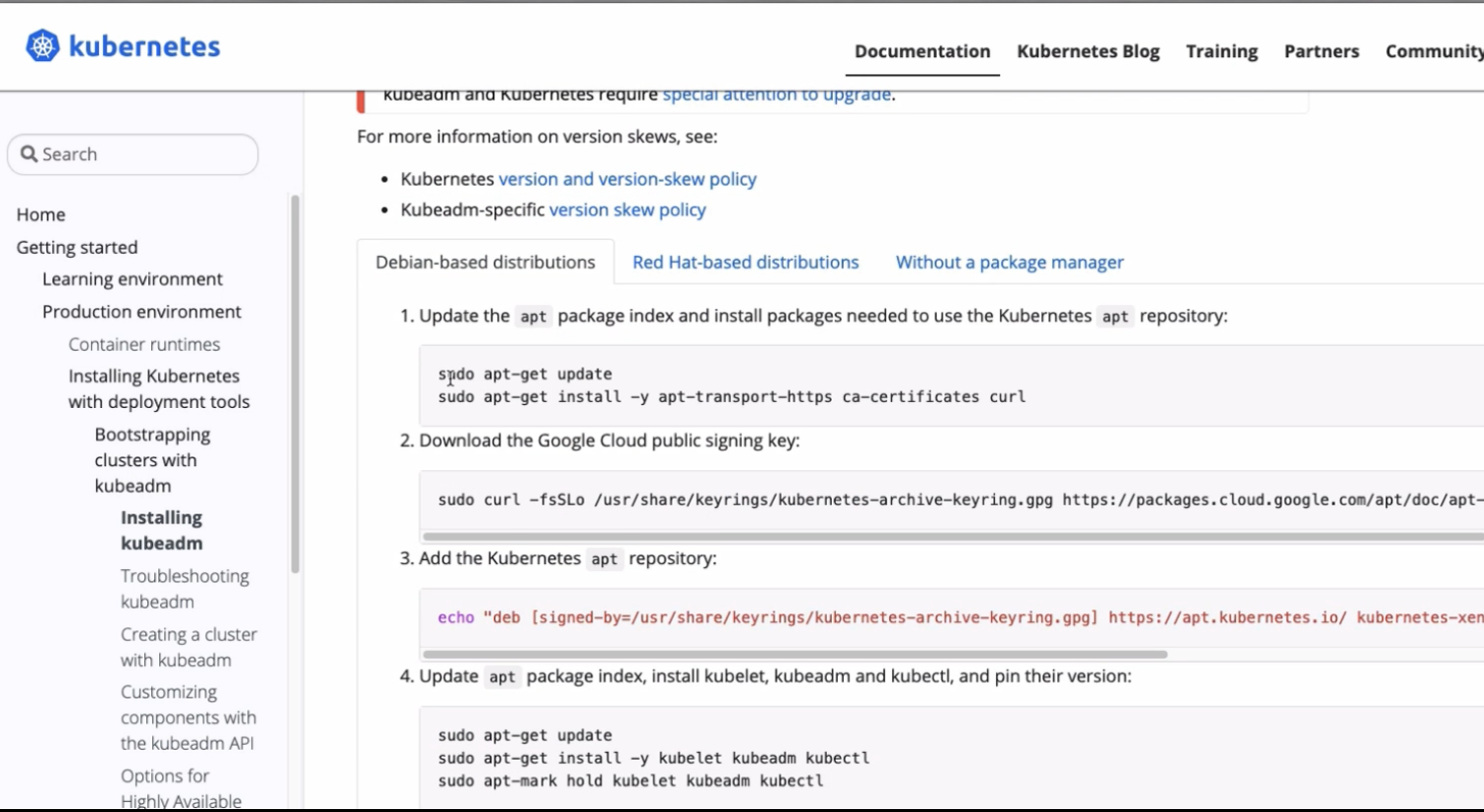Open Learning environment in the sidebar

(x=132, y=279)
